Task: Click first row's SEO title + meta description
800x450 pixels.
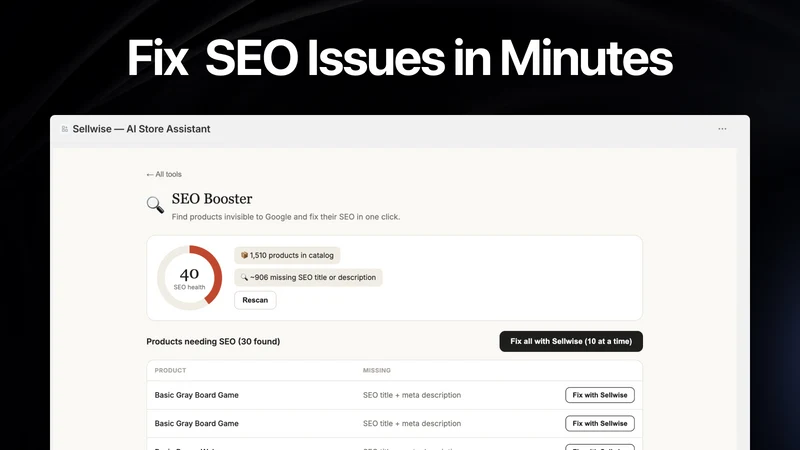Action: 412,395
